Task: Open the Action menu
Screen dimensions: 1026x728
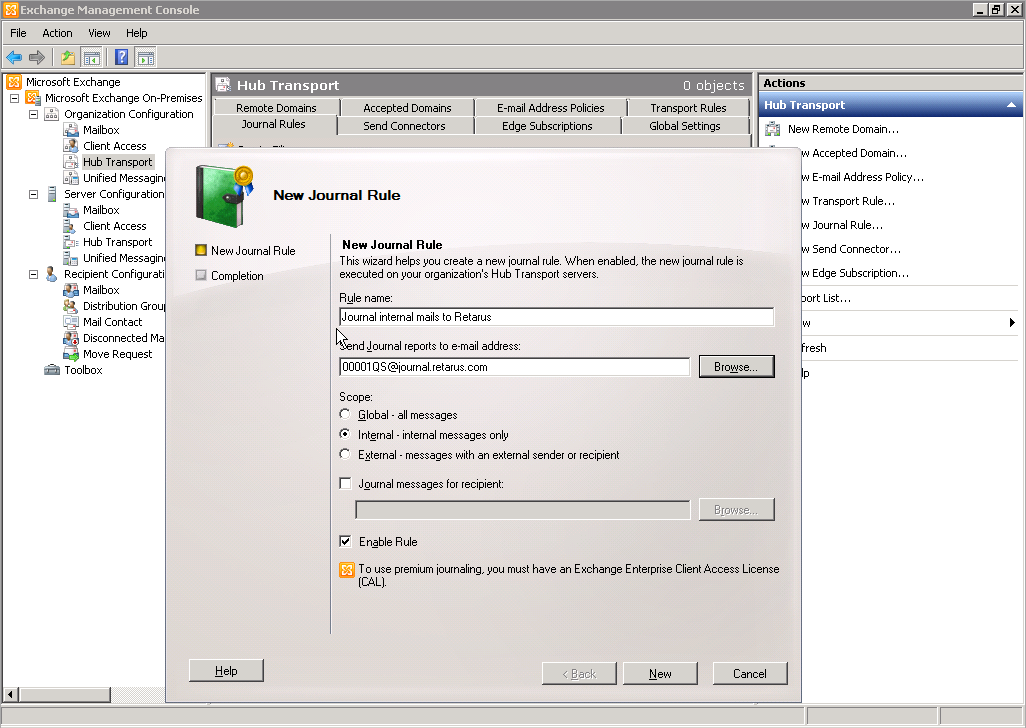Action: (57, 33)
